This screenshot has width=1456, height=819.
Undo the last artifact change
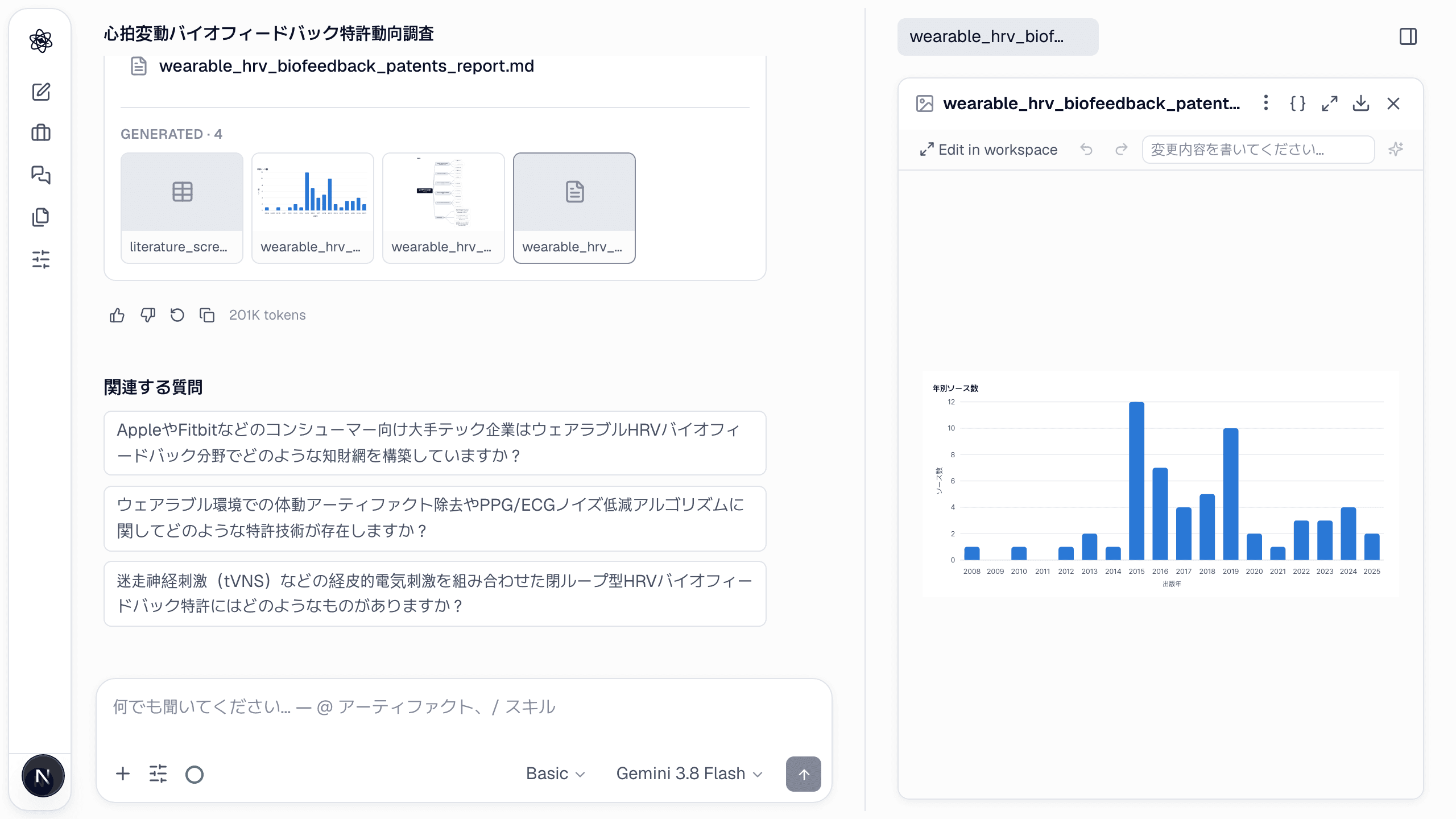click(x=1086, y=150)
